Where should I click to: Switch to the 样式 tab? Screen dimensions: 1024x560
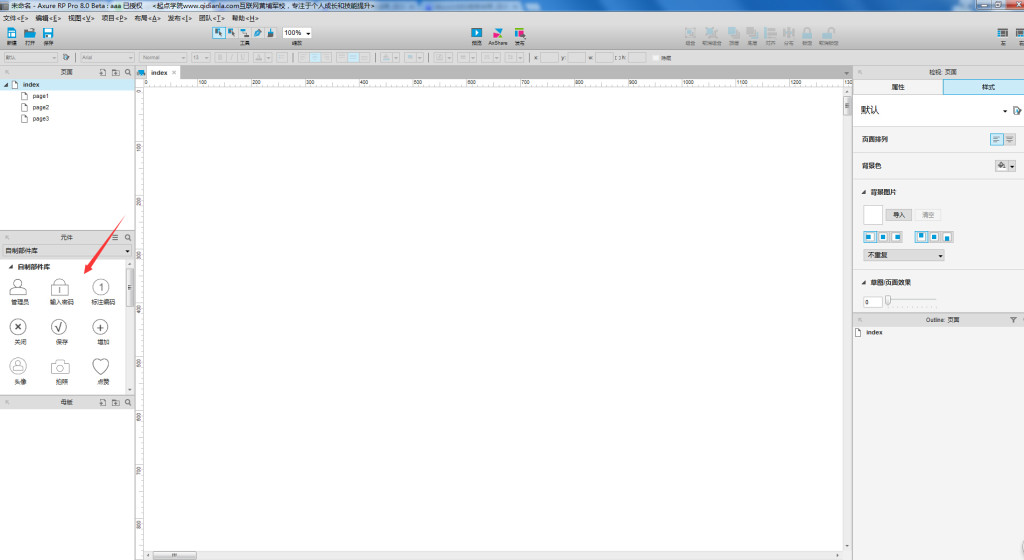[984, 87]
